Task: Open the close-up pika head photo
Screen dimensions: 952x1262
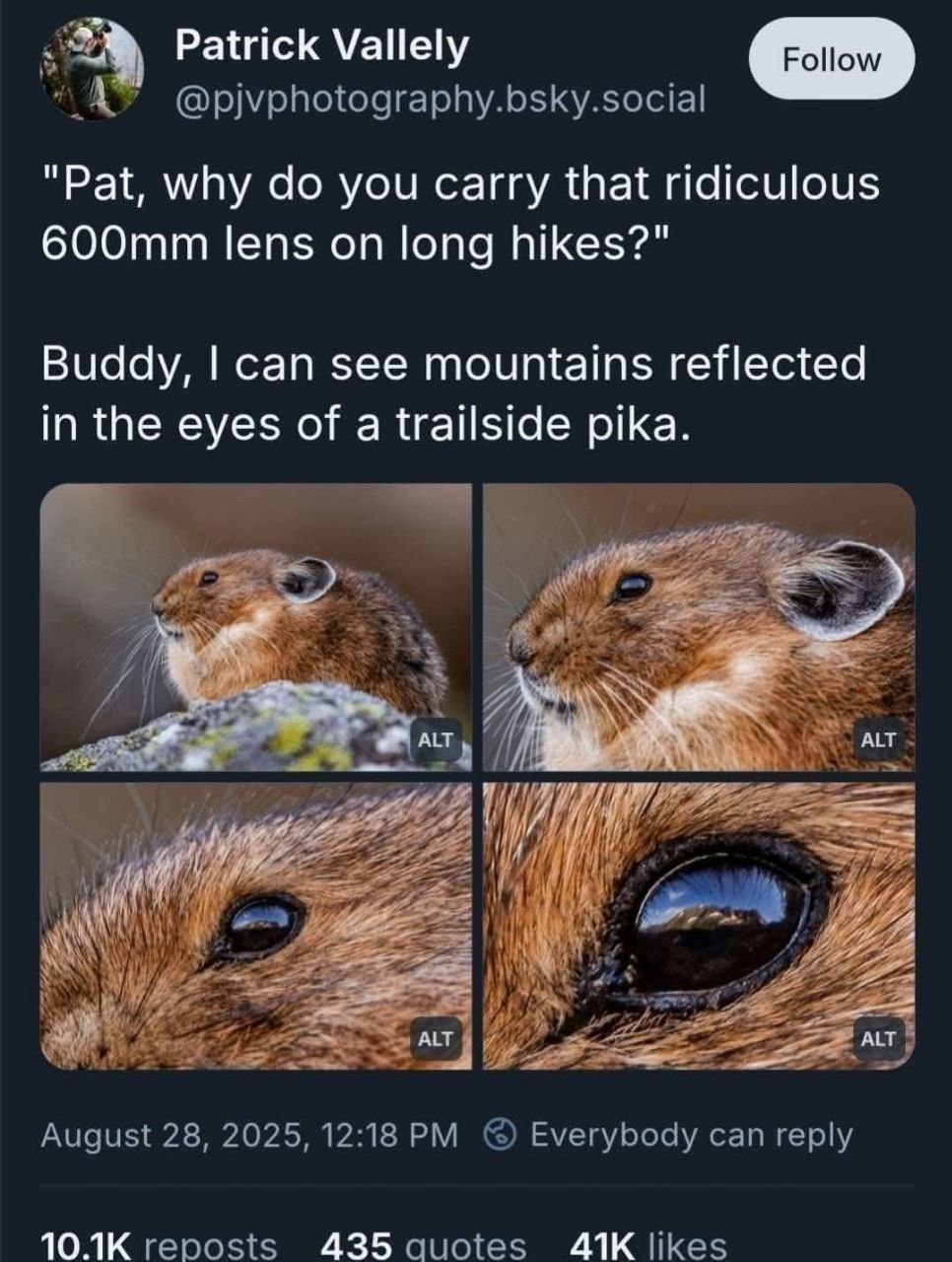Action: point(699,627)
